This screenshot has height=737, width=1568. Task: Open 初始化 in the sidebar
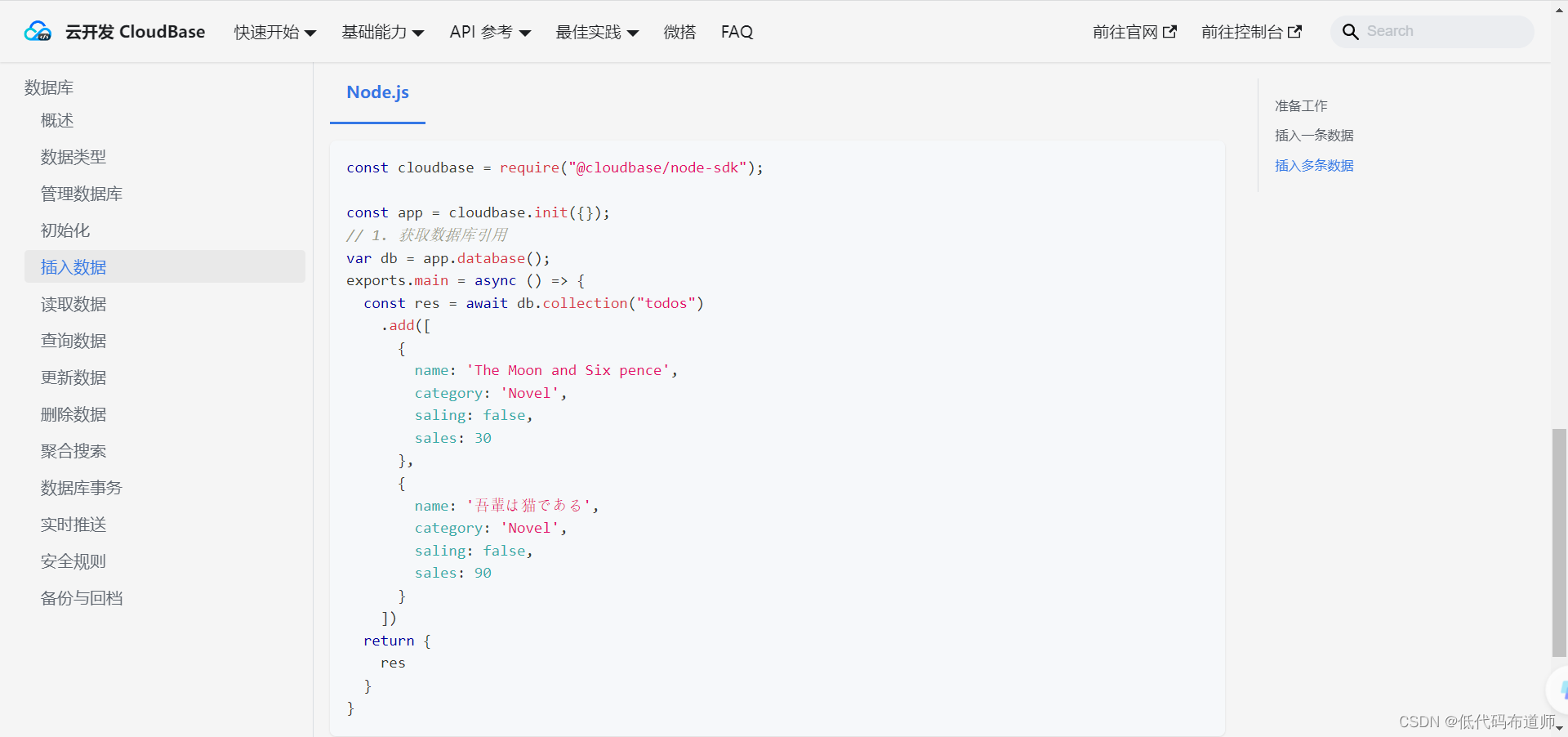click(65, 230)
